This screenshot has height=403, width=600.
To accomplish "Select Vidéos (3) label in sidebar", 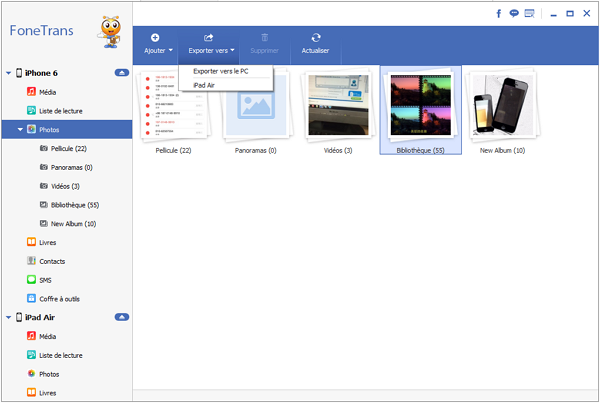I will (65, 186).
